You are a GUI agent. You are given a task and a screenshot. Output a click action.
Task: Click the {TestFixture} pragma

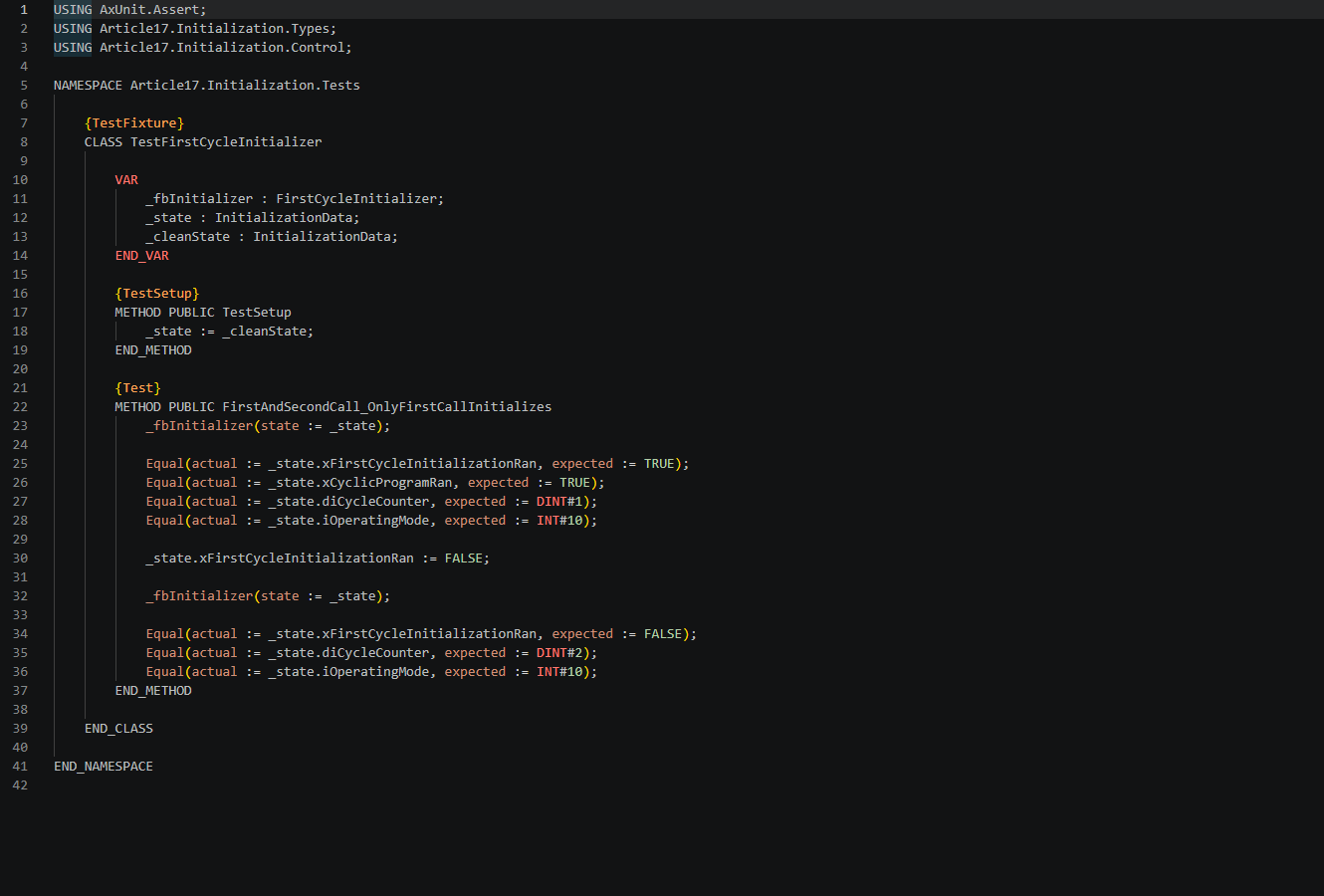134,123
